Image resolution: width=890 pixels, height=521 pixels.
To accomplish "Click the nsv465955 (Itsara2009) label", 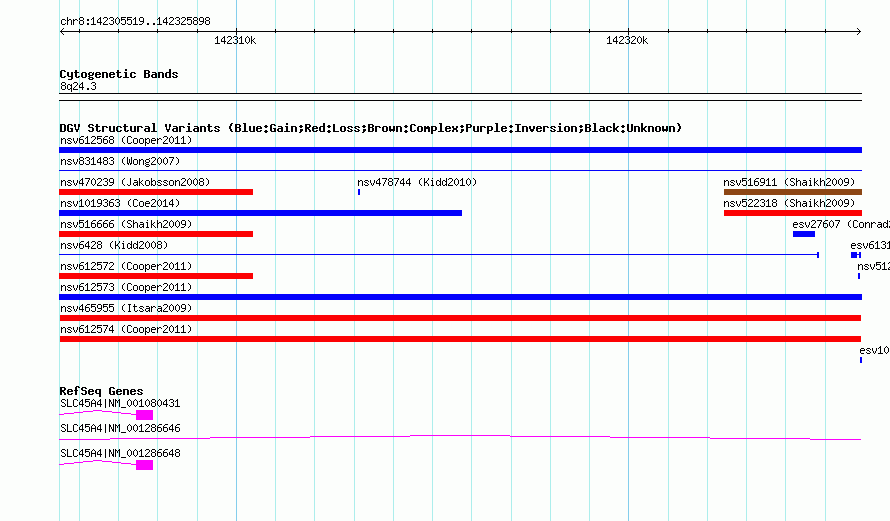I will click(x=126, y=308).
